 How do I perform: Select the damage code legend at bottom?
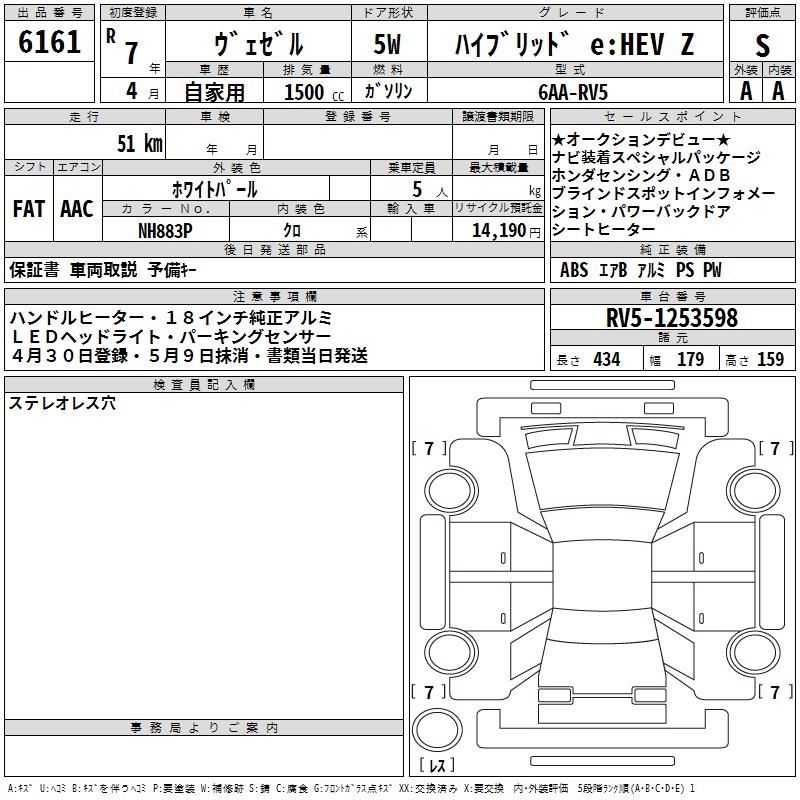point(351,789)
